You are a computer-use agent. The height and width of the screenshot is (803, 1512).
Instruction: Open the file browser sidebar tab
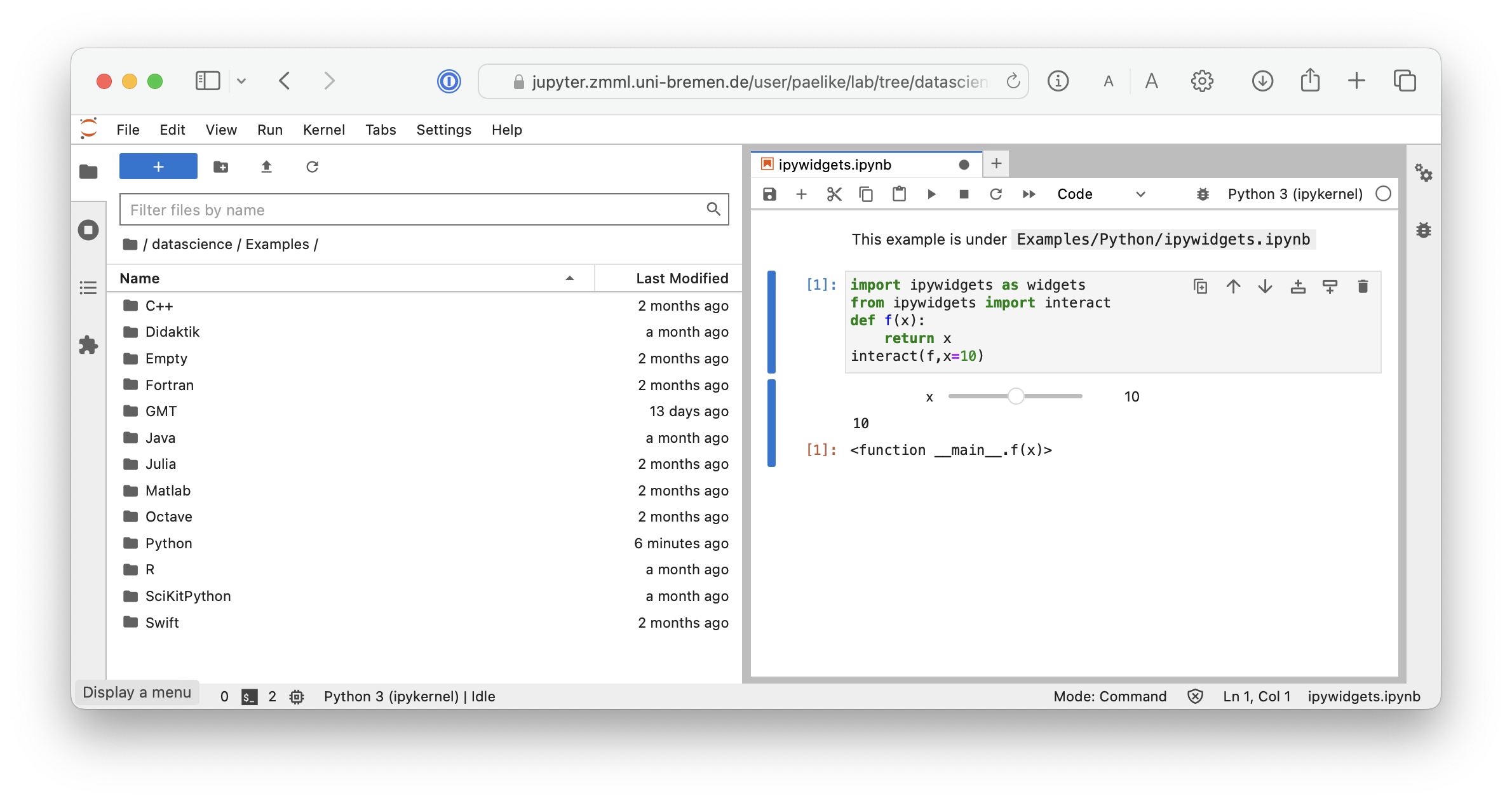click(88, 172)
